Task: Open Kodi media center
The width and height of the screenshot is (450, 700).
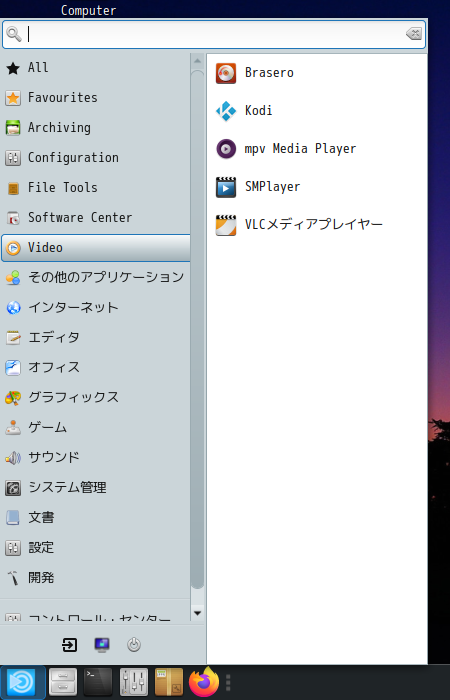Action: pyautogui.click(x=317, y=111)
